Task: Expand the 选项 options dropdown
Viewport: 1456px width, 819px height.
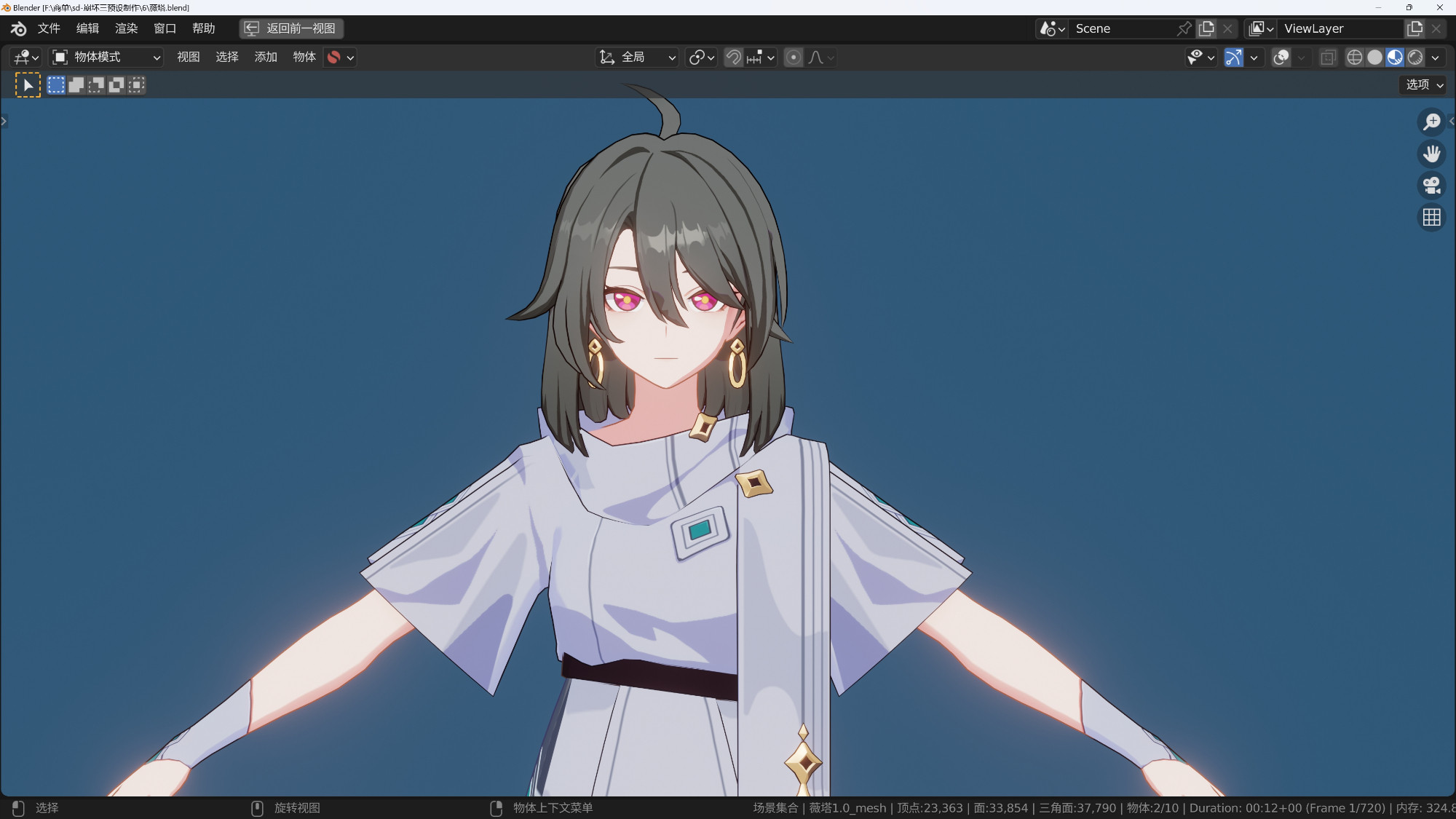Action: tap(1424, 85)
